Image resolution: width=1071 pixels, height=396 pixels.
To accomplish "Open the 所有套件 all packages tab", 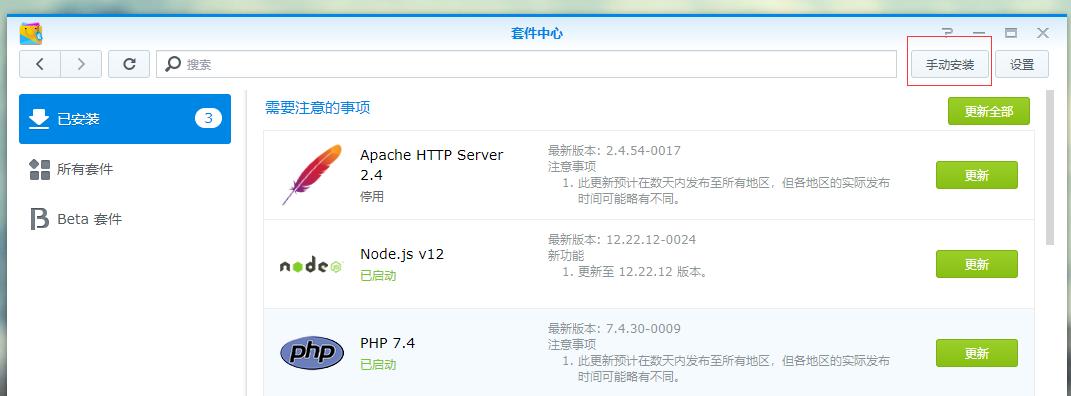I will tap(125, 169).
